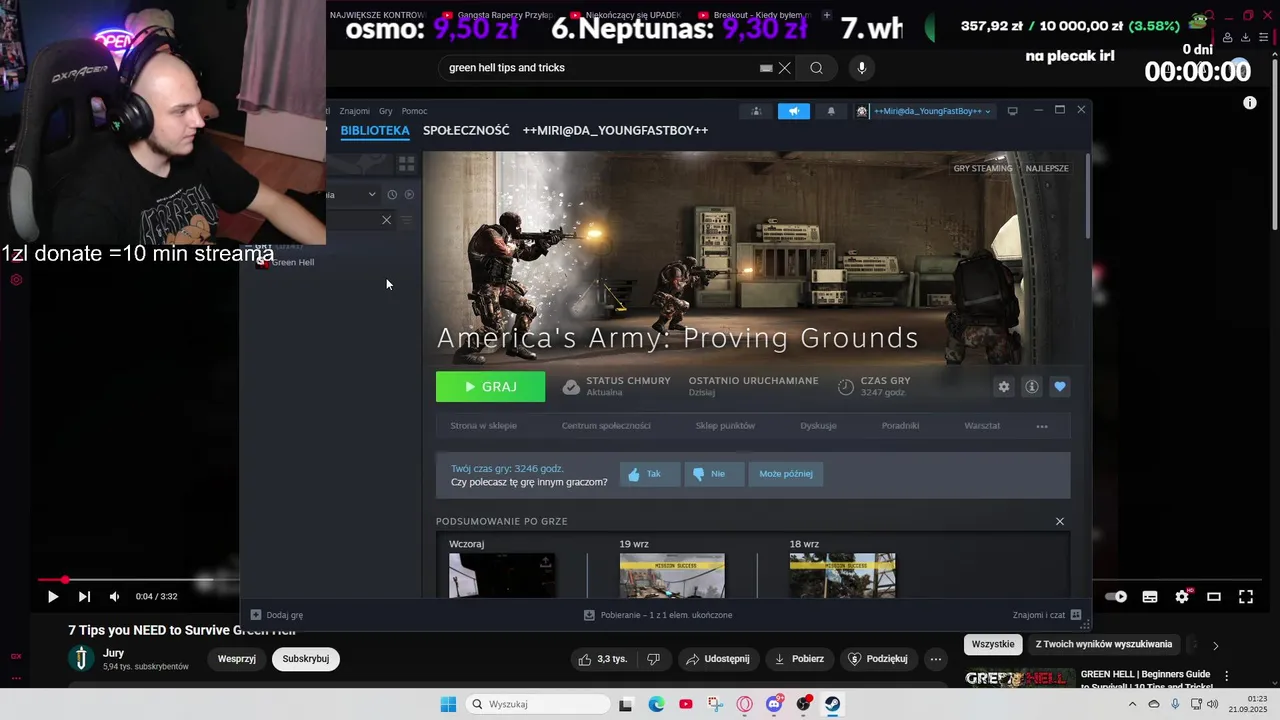Open Steam notifications bell icon

(x=831, y=111)
